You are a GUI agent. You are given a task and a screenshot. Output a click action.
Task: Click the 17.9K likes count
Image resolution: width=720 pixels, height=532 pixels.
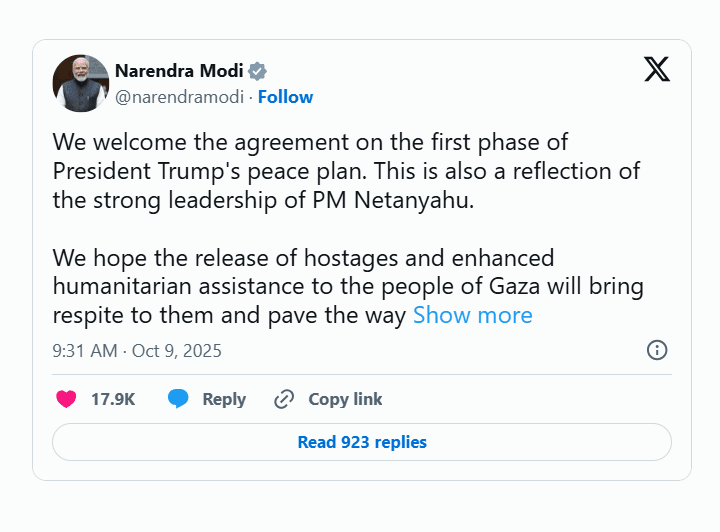point(113,399)
